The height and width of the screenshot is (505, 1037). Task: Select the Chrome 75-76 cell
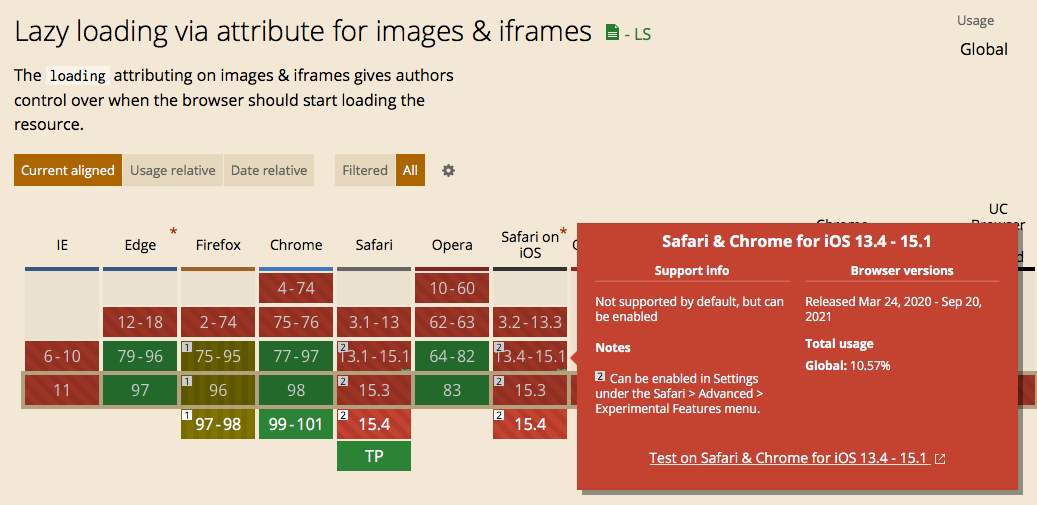click(x=296, y=323)
